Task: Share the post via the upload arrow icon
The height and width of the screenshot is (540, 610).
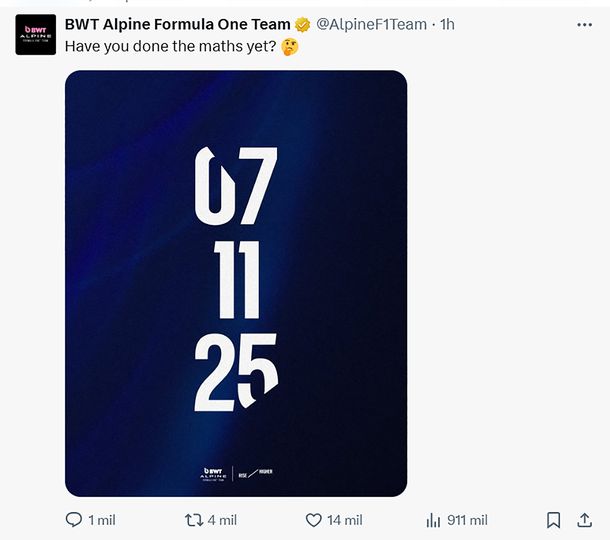Action: coord(585,520)
